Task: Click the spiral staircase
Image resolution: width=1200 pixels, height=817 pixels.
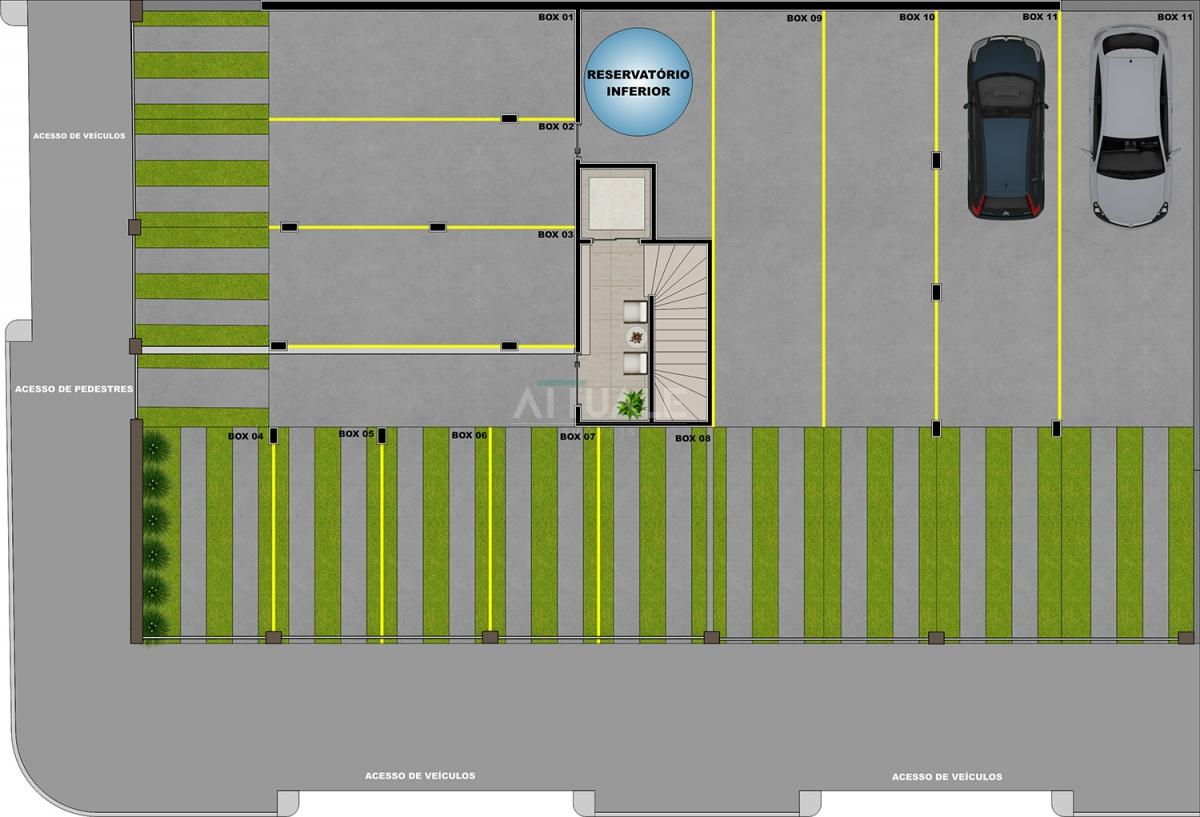Action: [x=678, y=332]
